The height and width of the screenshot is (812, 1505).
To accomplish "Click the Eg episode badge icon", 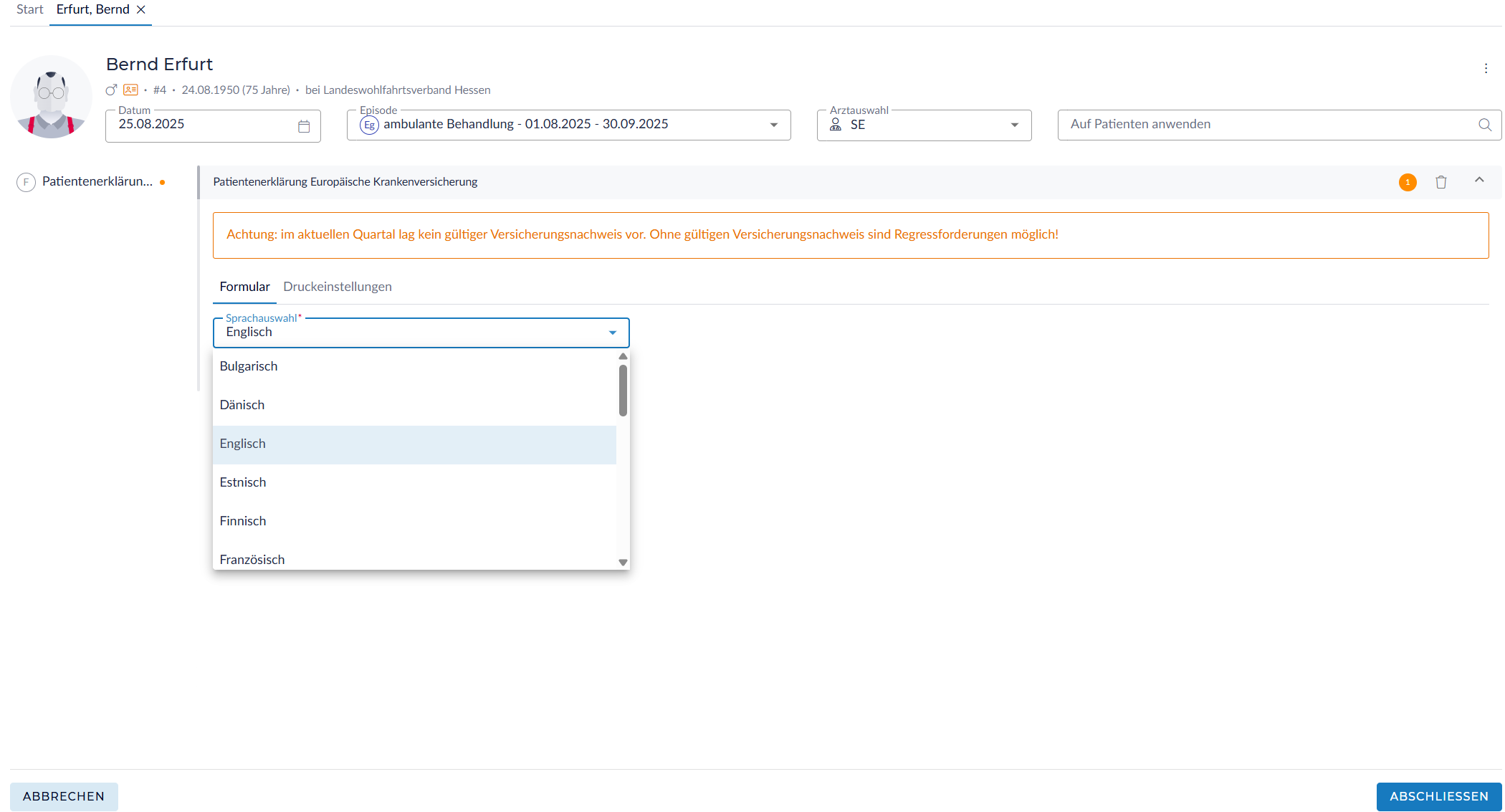I will point(369,125).
